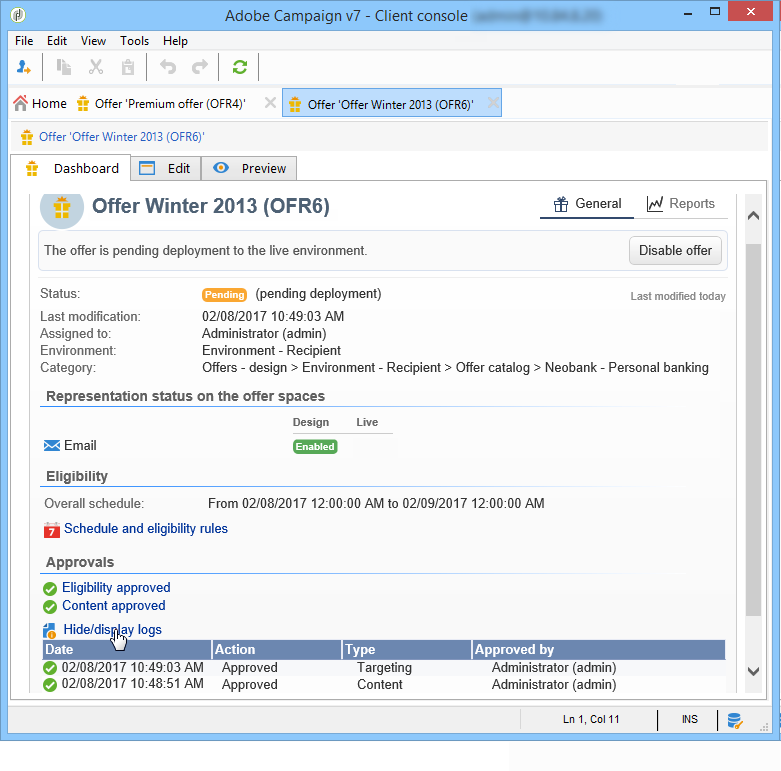Click the cut scissors toolbar icon

pos(96,67)
